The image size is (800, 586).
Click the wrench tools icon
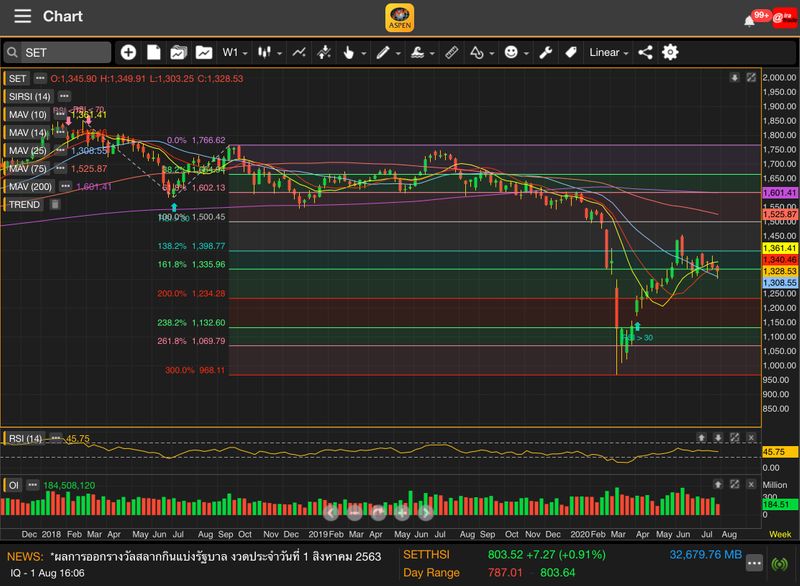[545, 52]
